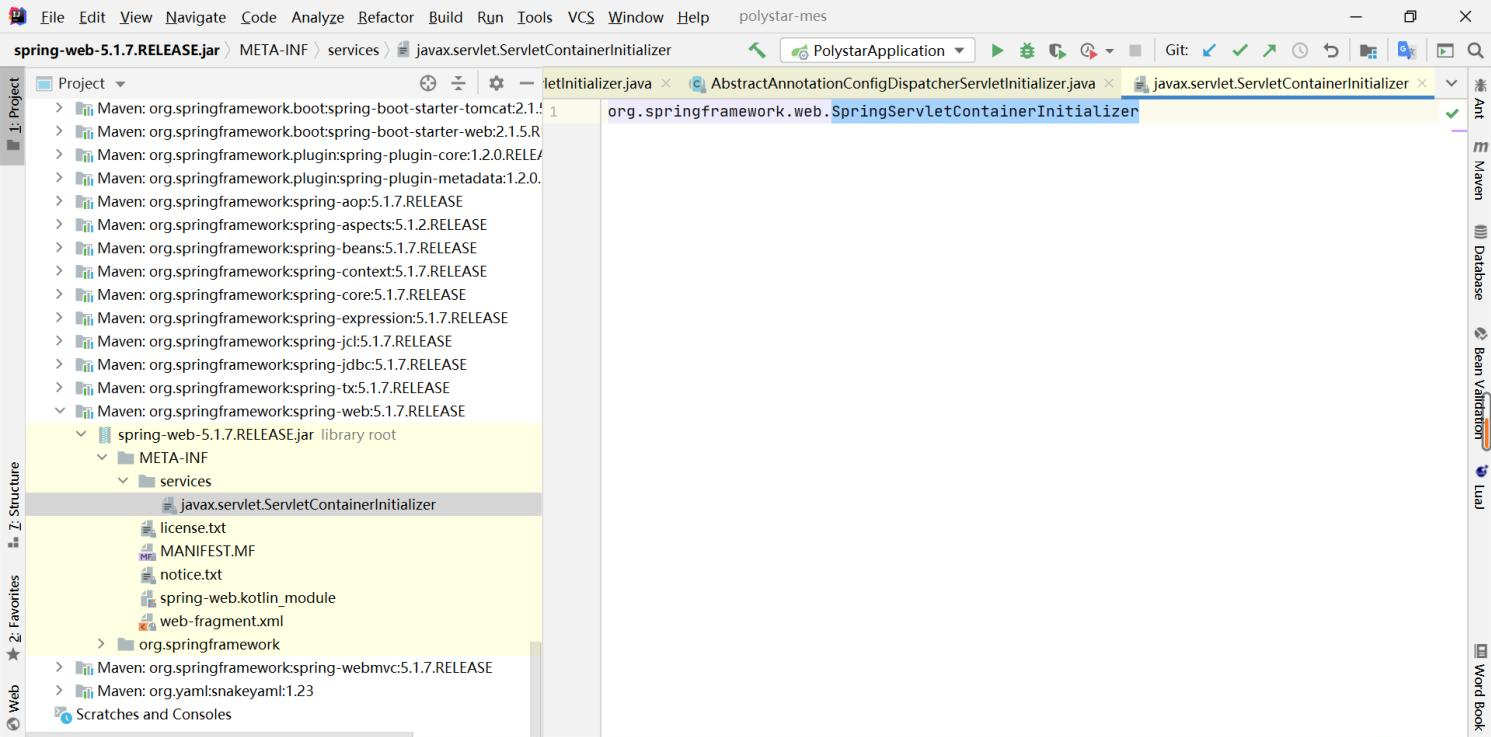Collapse the spring-web-5.1.7.RELEASE.jar node
Image resolution: width=1491 pixels, height=737 pixels.
pyautogui.click(x=81, y=434)
